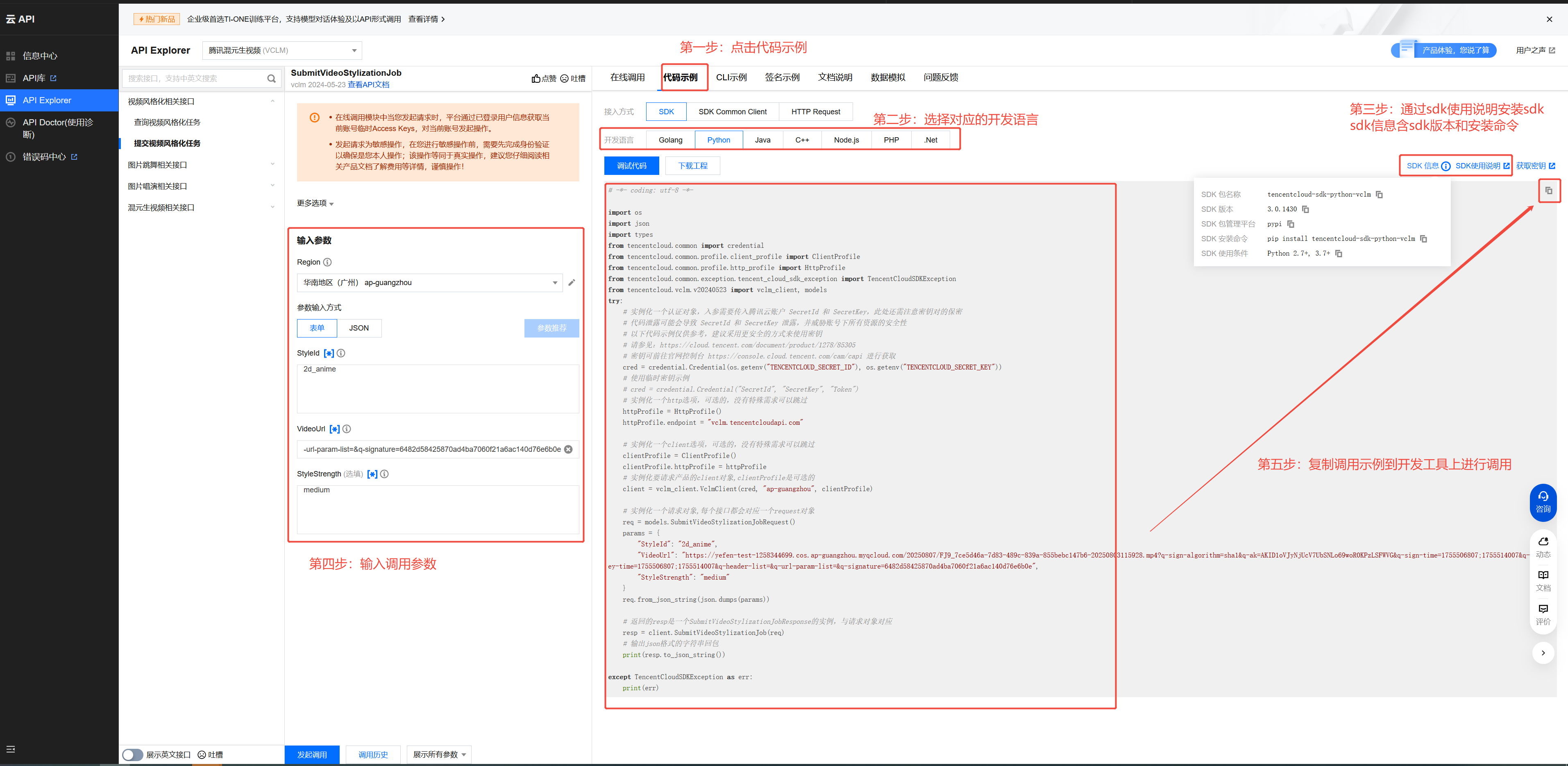Image resolution: width=1568 pixels, height=766 pixels.
Task: Click the 点赞 thumbs-up icon
Action: tap(536, 79)
